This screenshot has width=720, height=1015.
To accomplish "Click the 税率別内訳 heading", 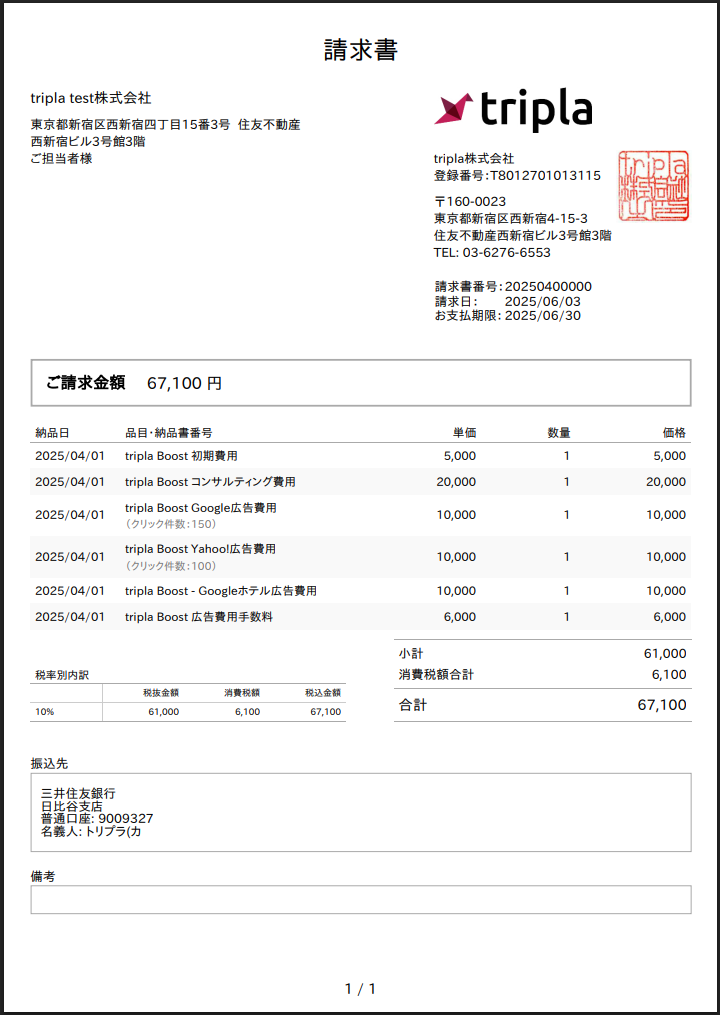I will 62,675.
